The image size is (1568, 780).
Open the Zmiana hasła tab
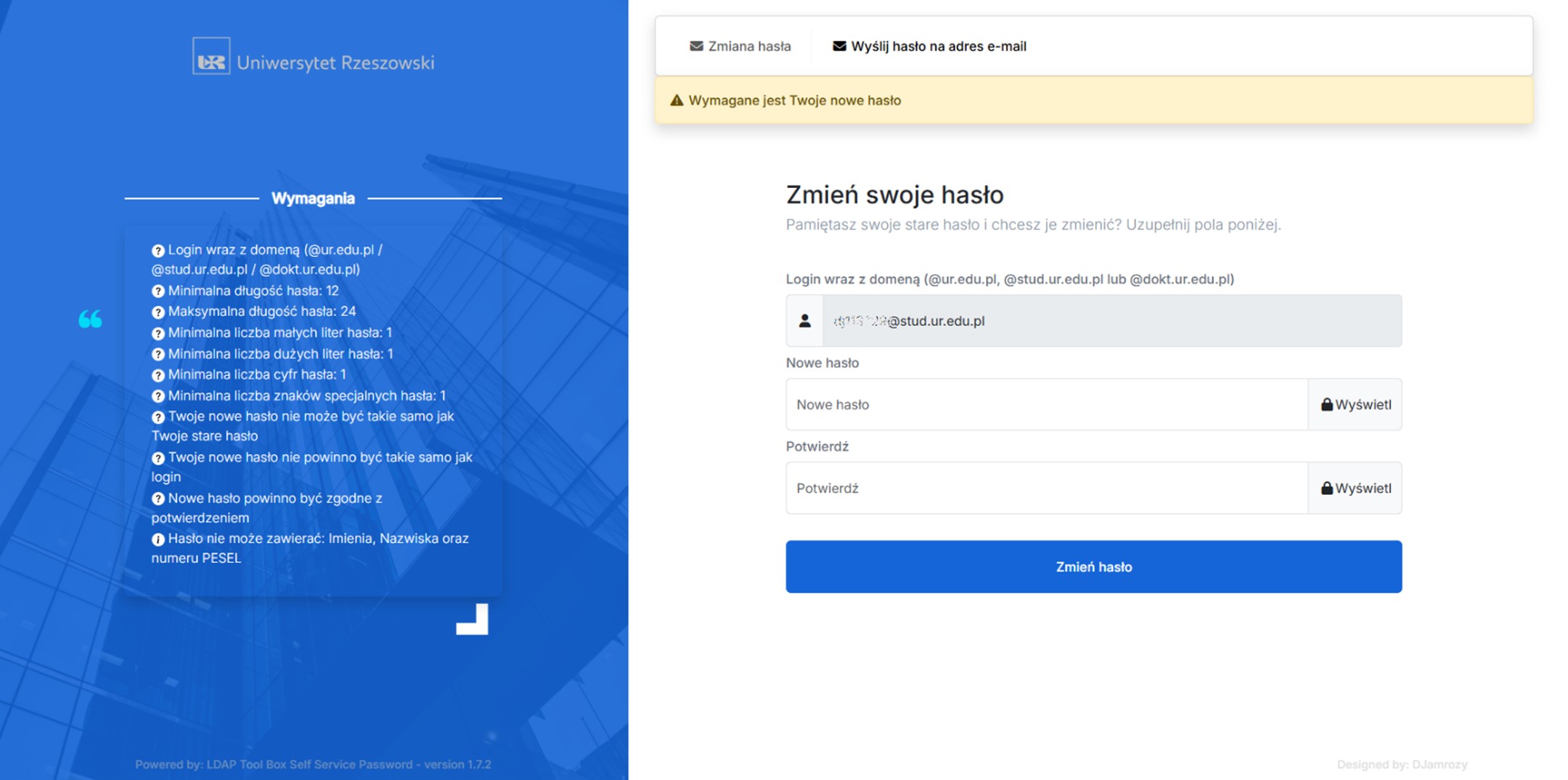click(740, 46)
